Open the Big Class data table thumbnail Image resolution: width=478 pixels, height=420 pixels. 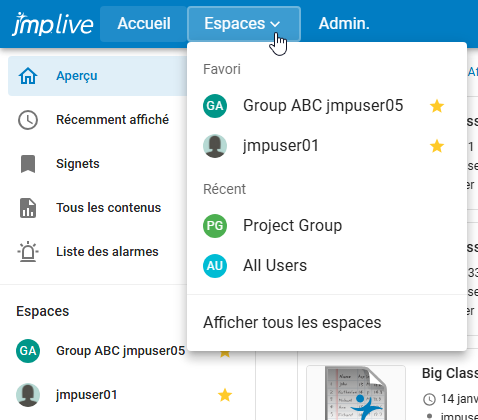pyautogui.click(x=356, y=393)
